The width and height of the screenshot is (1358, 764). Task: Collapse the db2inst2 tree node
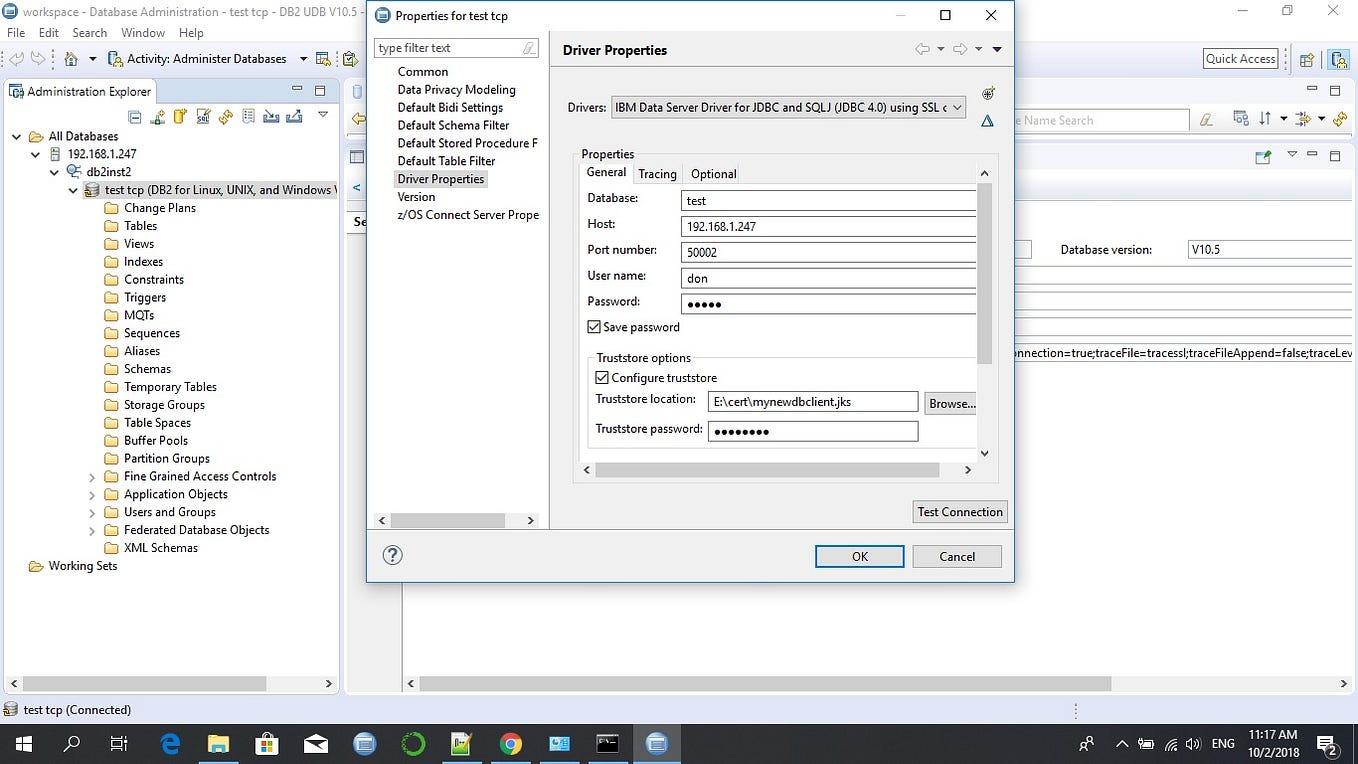(x=54, y=171)
